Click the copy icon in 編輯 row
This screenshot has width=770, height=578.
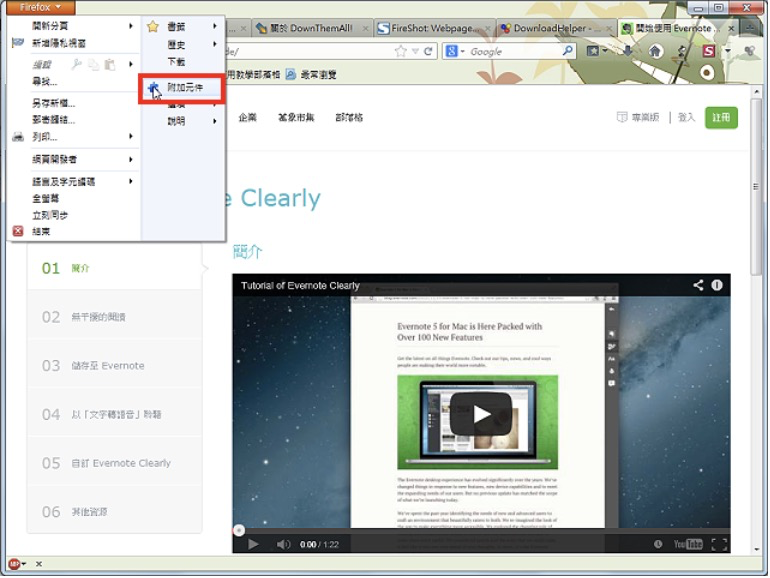93,64
